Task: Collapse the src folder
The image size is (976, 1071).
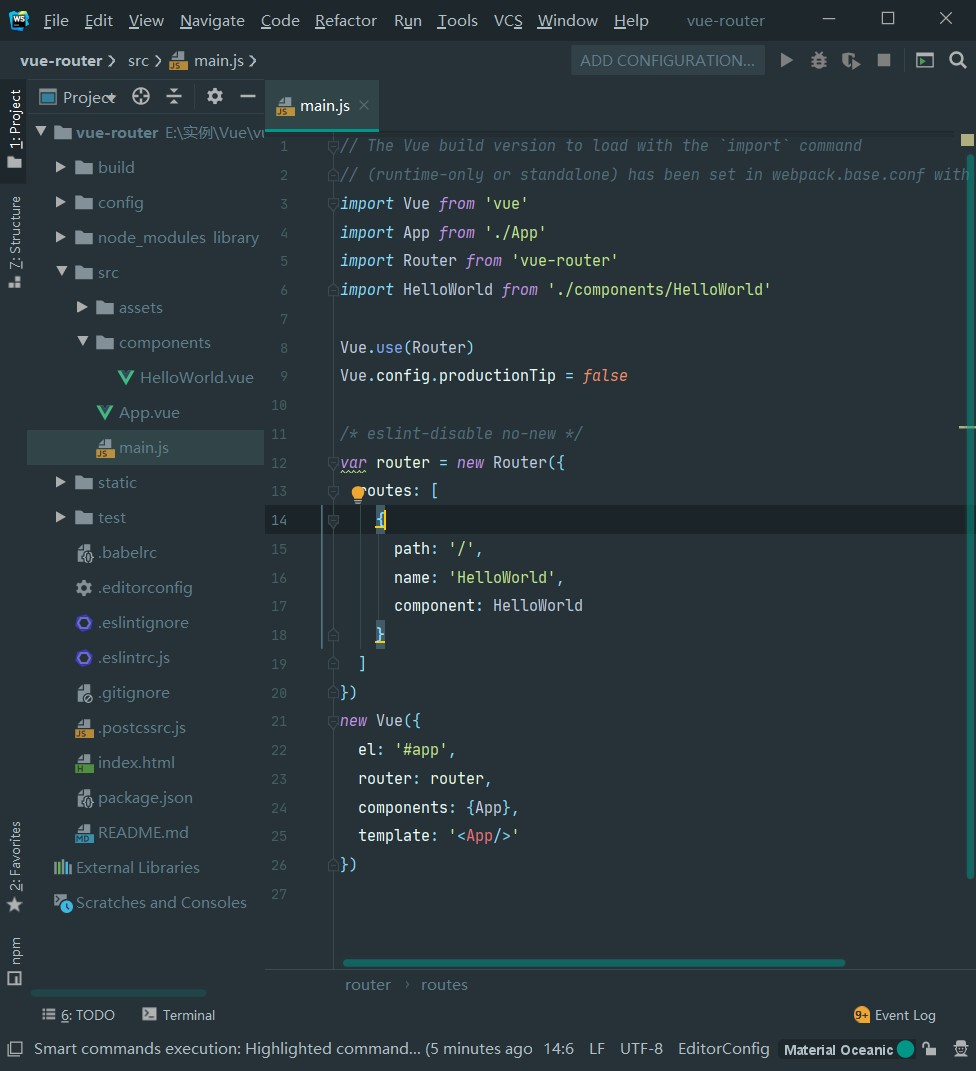Action: 61,272
